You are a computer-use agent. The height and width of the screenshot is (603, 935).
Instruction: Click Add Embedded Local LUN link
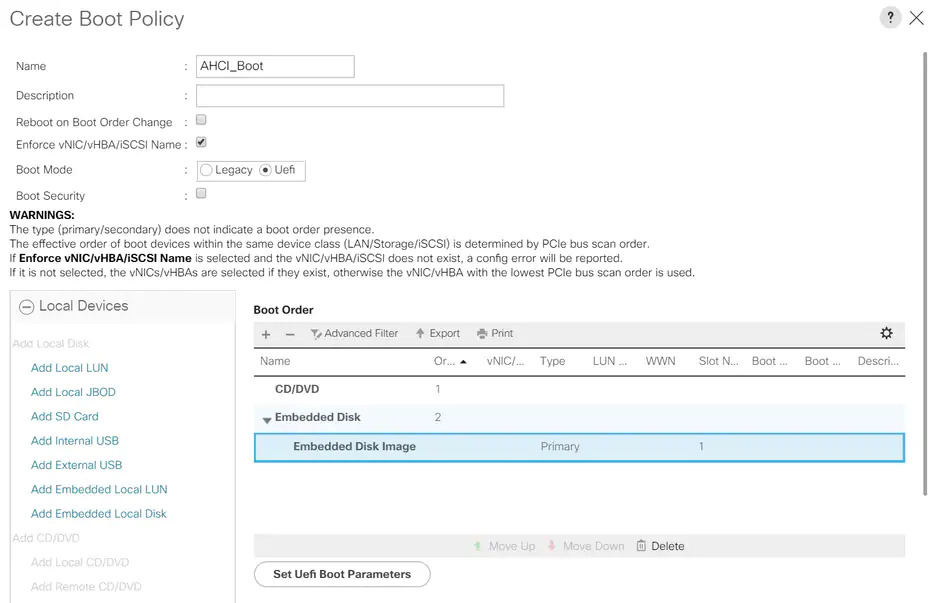(99, 490)
